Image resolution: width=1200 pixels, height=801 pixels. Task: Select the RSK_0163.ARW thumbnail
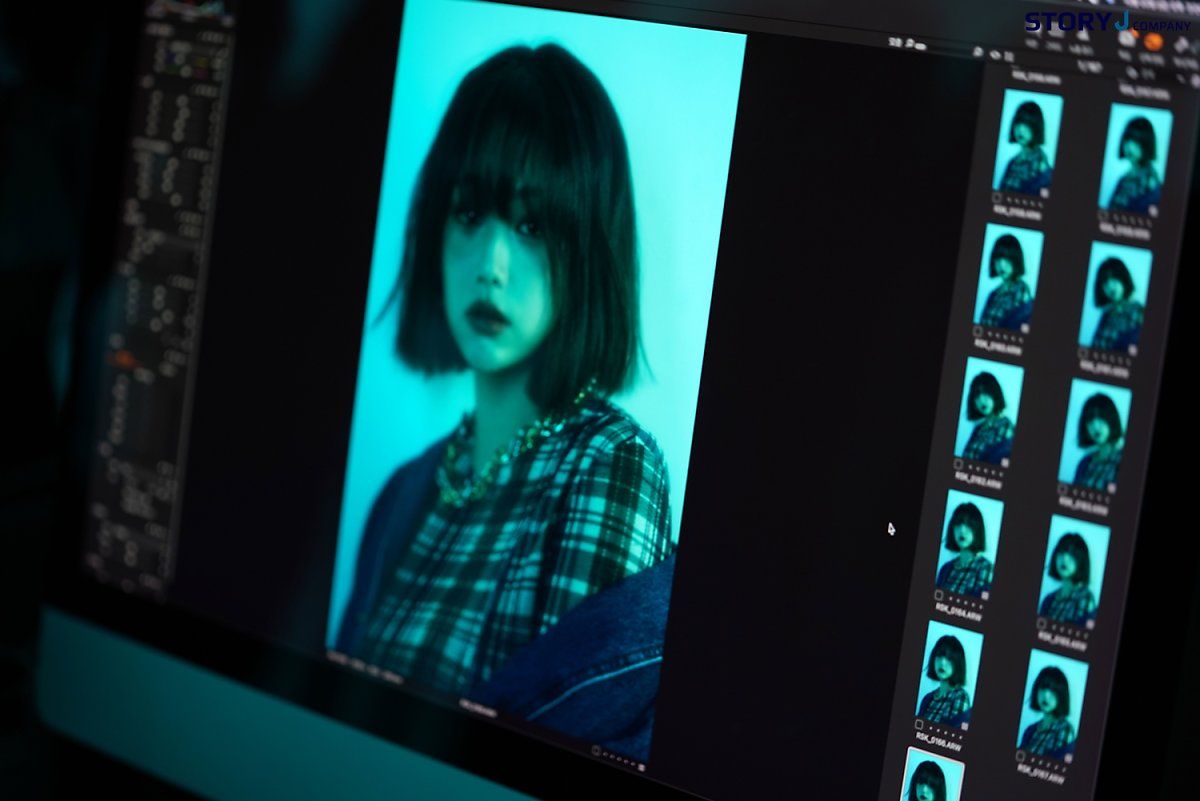point(1094,435)
